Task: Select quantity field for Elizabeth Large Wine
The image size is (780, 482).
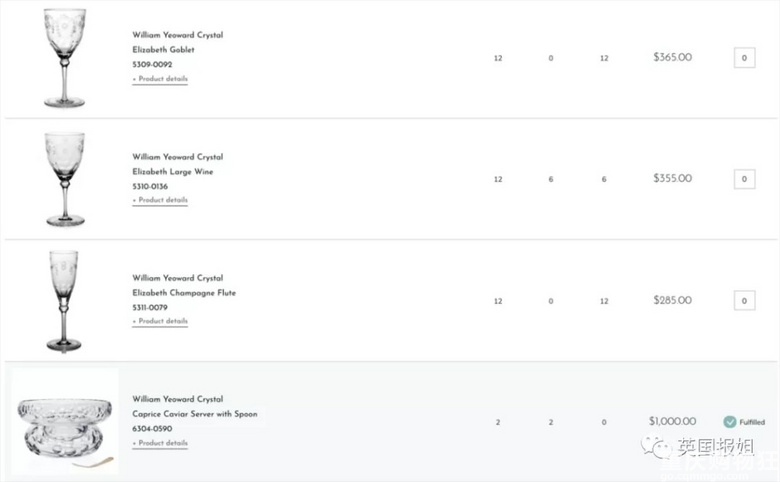Action: coord(744,179)
